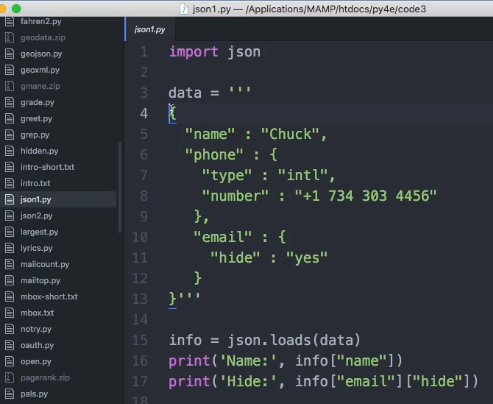Click the line number 15 in gutter

coord(140,340)
